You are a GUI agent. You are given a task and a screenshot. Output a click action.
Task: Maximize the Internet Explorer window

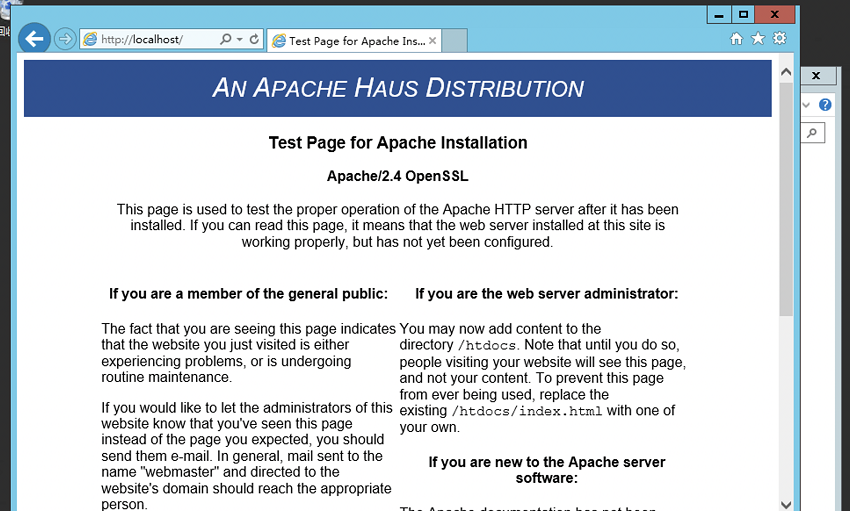click(x=744, y=15)
